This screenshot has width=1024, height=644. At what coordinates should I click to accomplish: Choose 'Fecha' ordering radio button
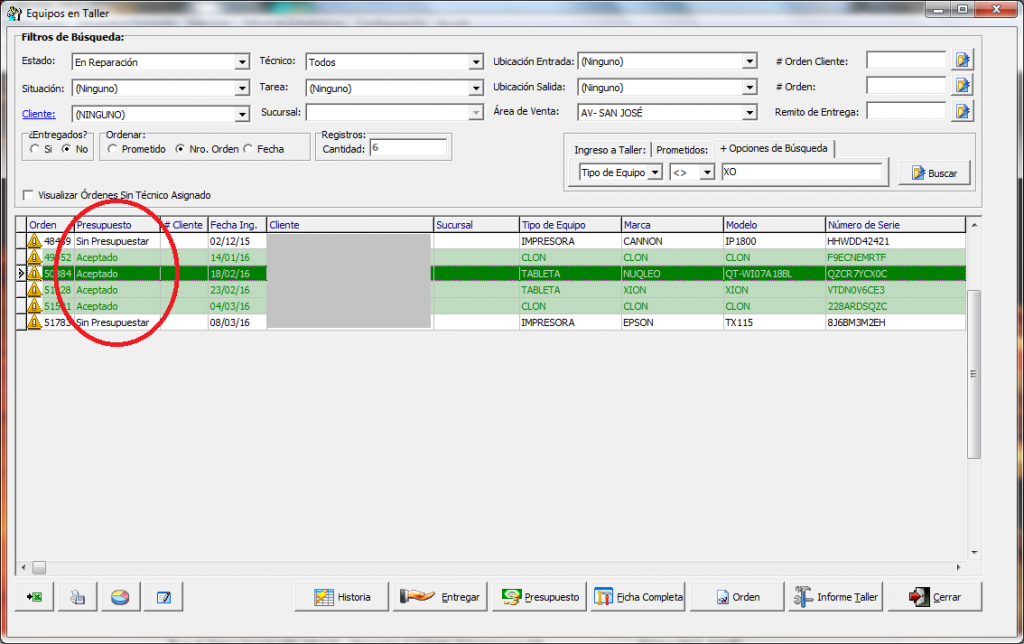(x=248, y=149)
